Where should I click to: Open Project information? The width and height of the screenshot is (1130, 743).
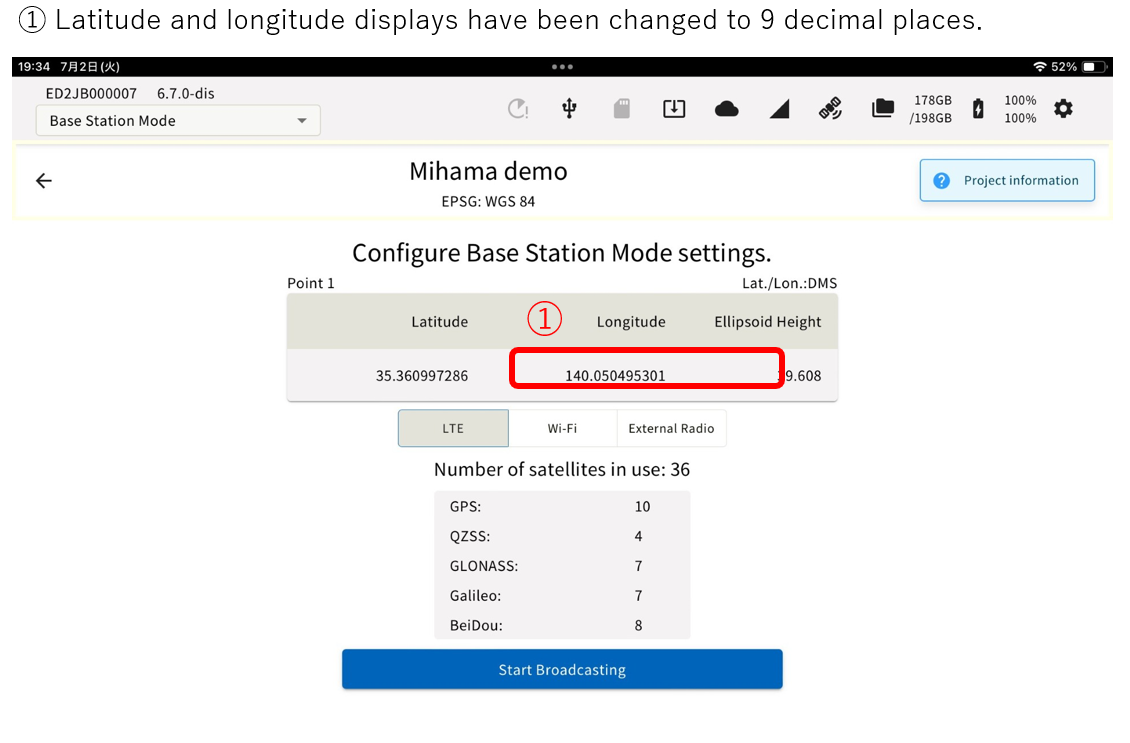coord(1007,180)
